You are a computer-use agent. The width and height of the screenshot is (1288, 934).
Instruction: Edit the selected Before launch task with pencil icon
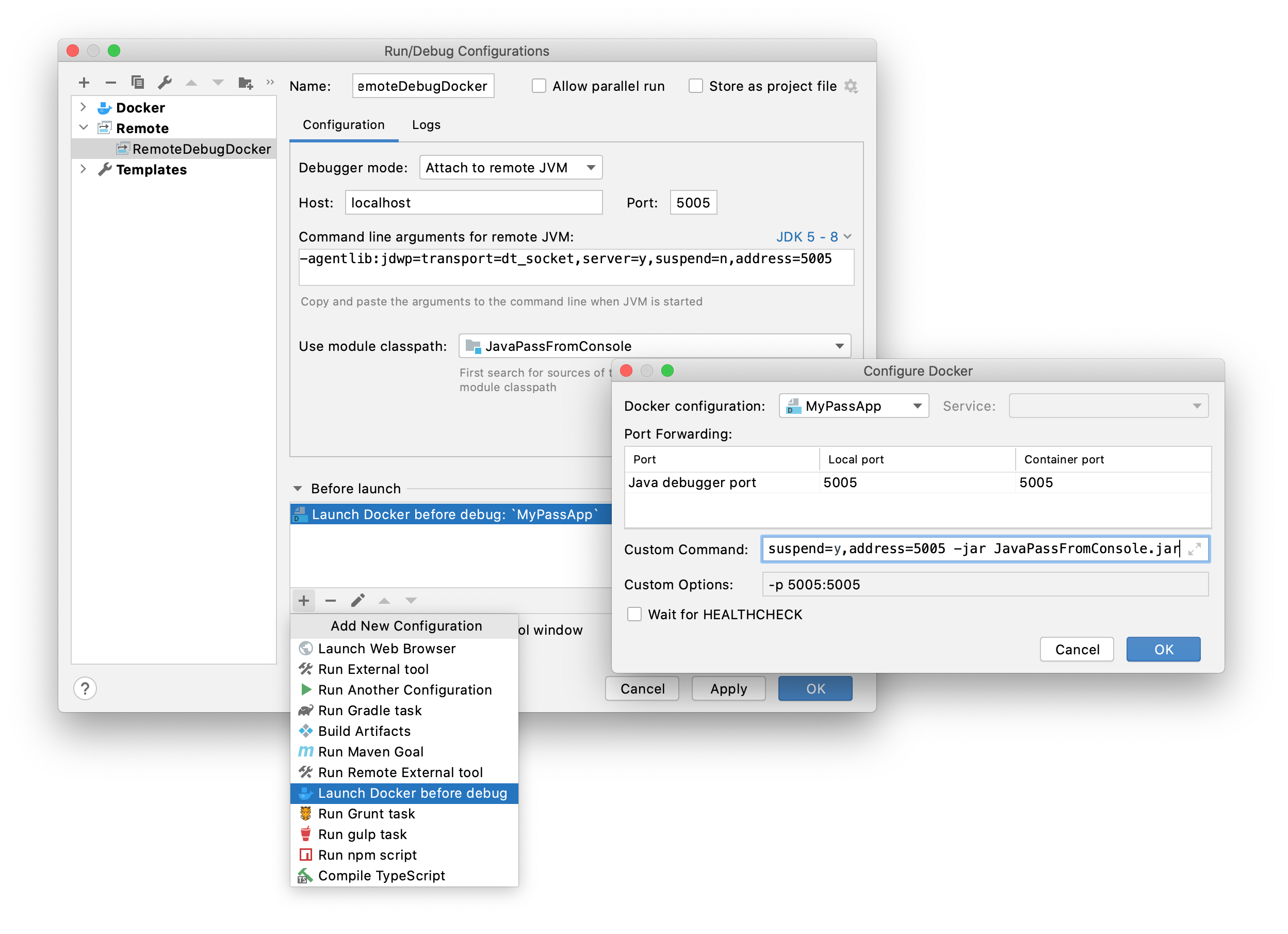tap(357, 601)
